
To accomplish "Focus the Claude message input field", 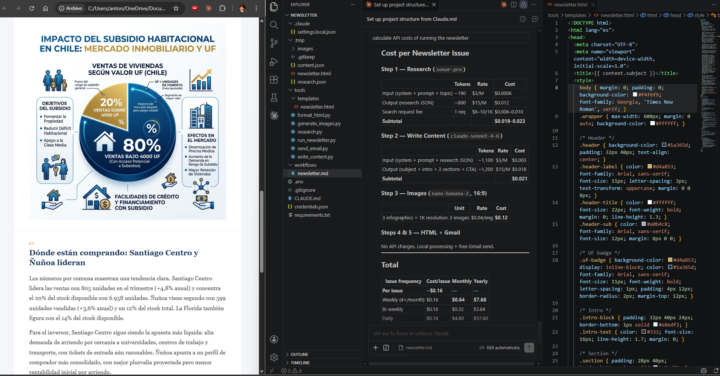I will pos(451,333).
